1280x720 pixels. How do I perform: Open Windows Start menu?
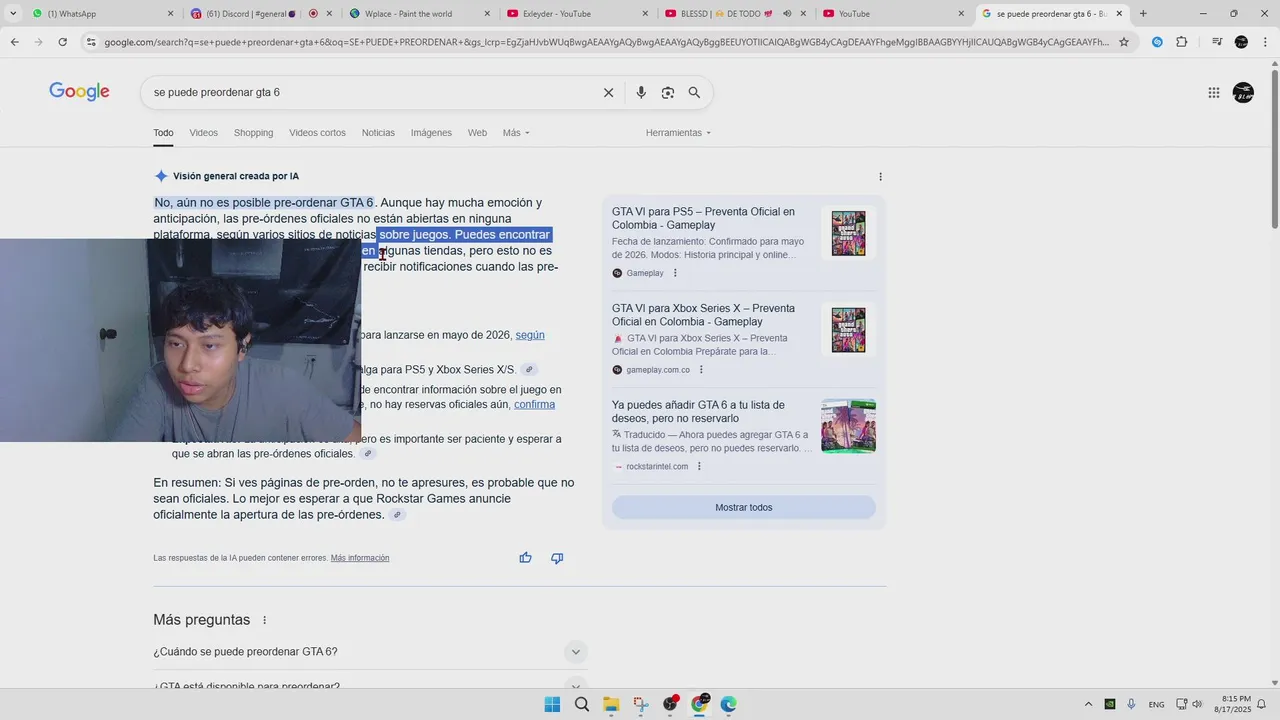(552, 704)
